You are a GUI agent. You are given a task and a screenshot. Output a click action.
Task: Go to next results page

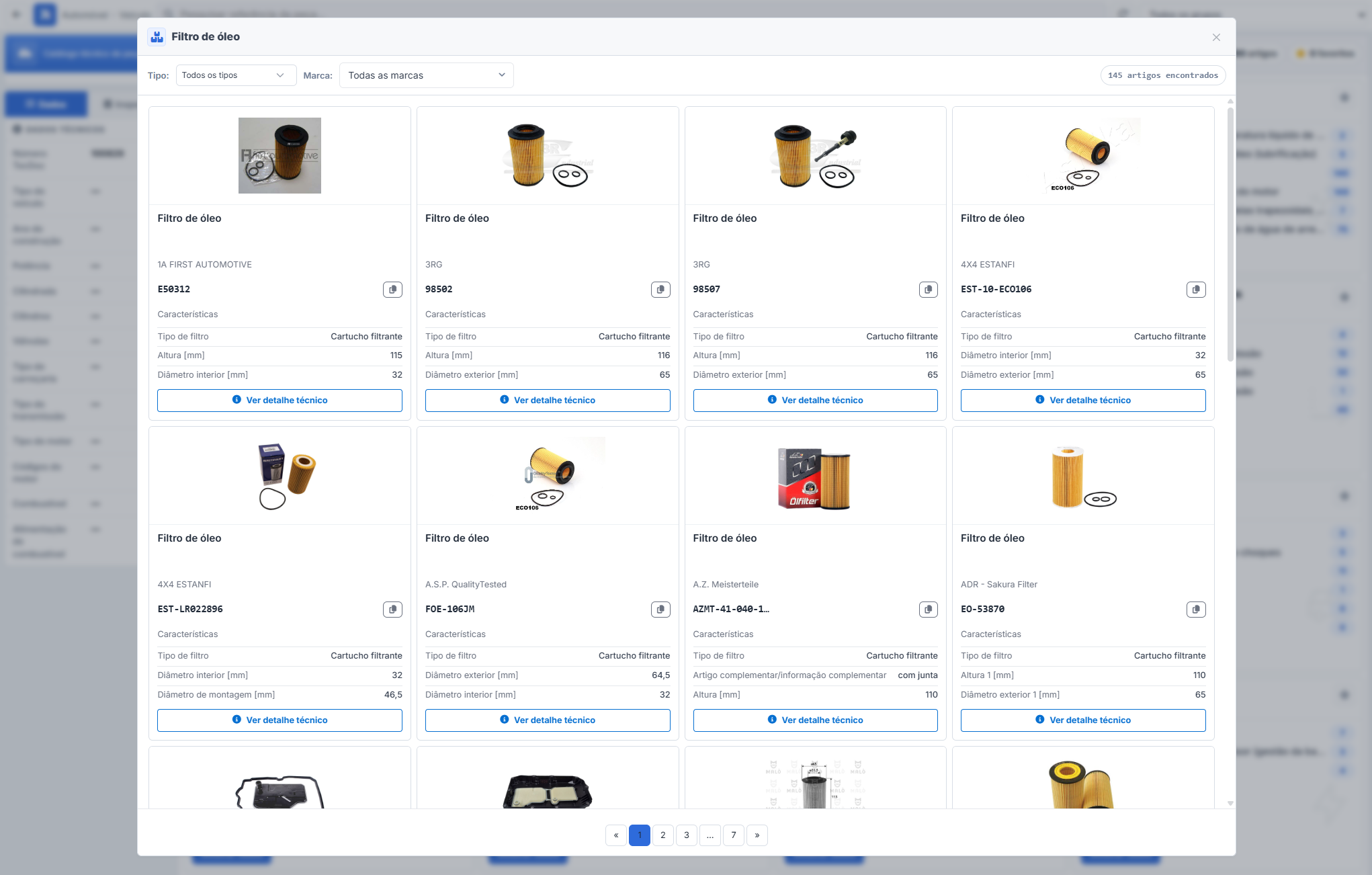[x=757, y=835]
